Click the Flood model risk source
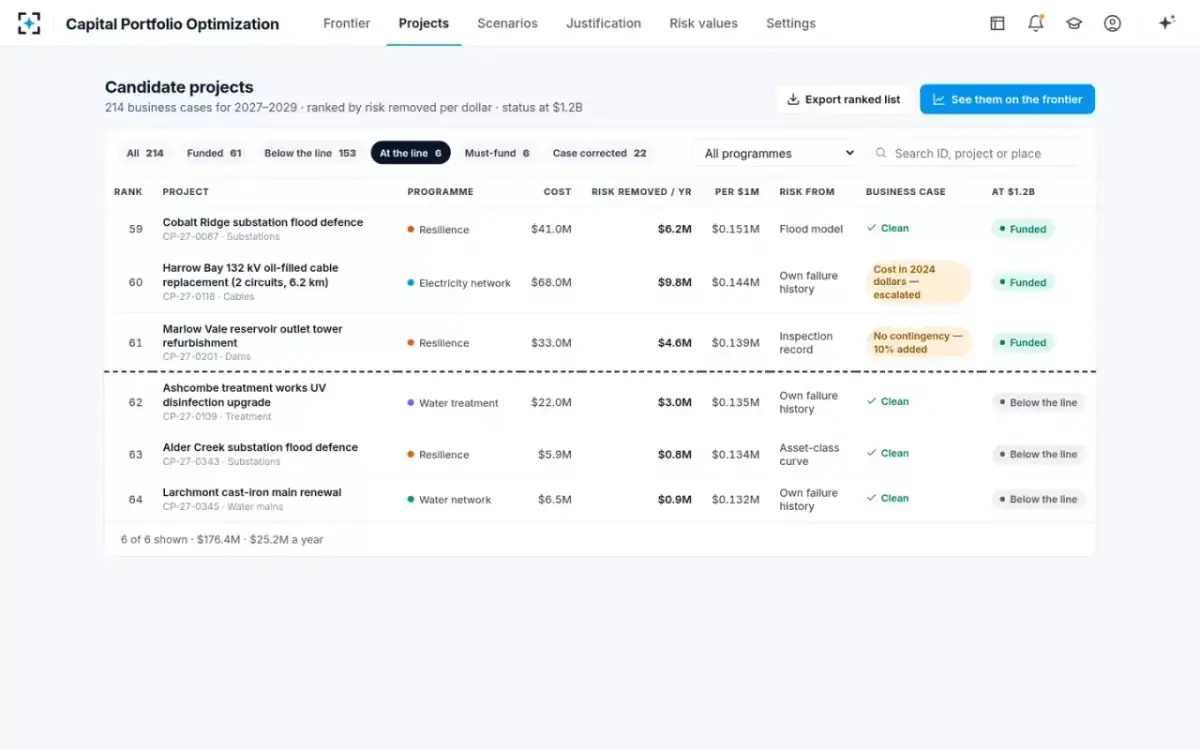 click(x=811, y=229)
